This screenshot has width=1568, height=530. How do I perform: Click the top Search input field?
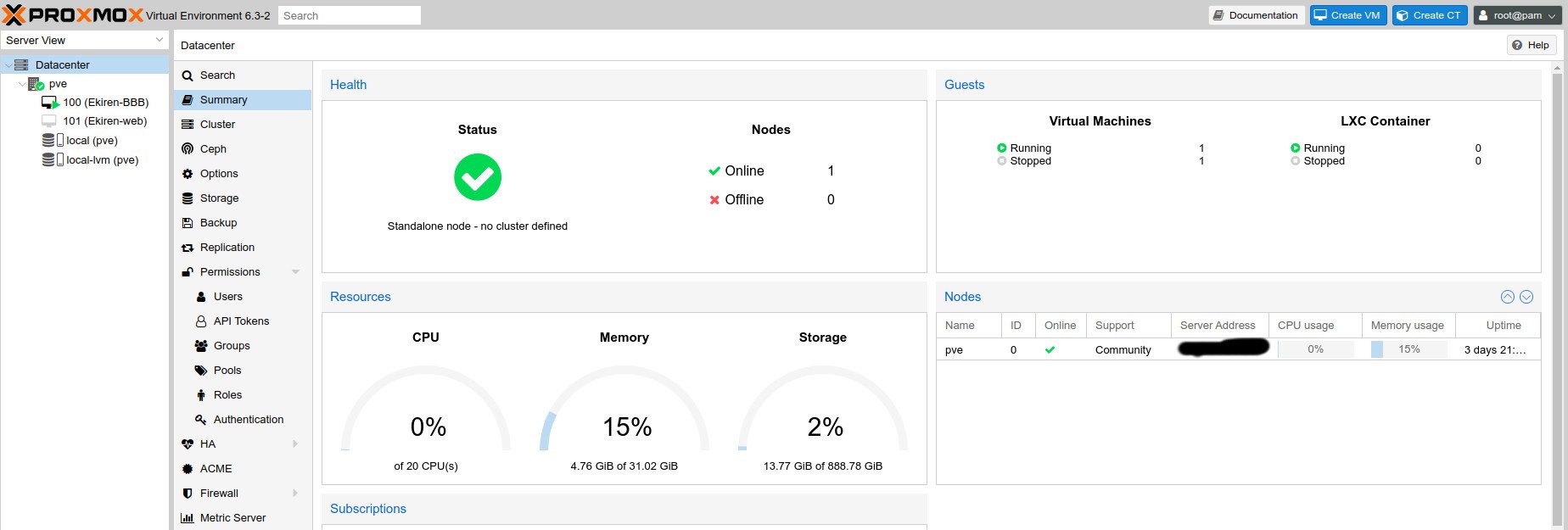click(350, 15)
